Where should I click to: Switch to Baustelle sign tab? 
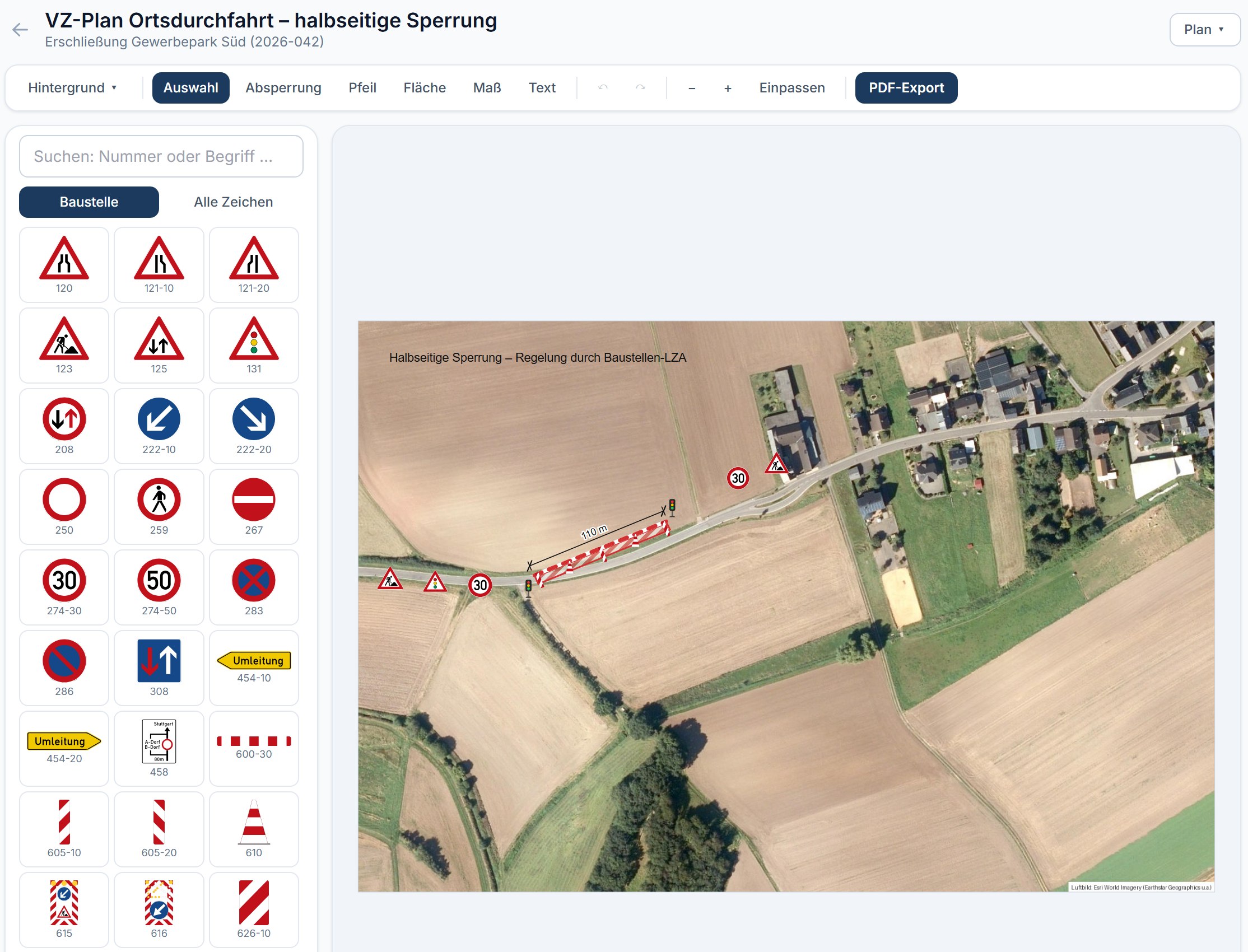pyautogui.click(x=89, y=202)
